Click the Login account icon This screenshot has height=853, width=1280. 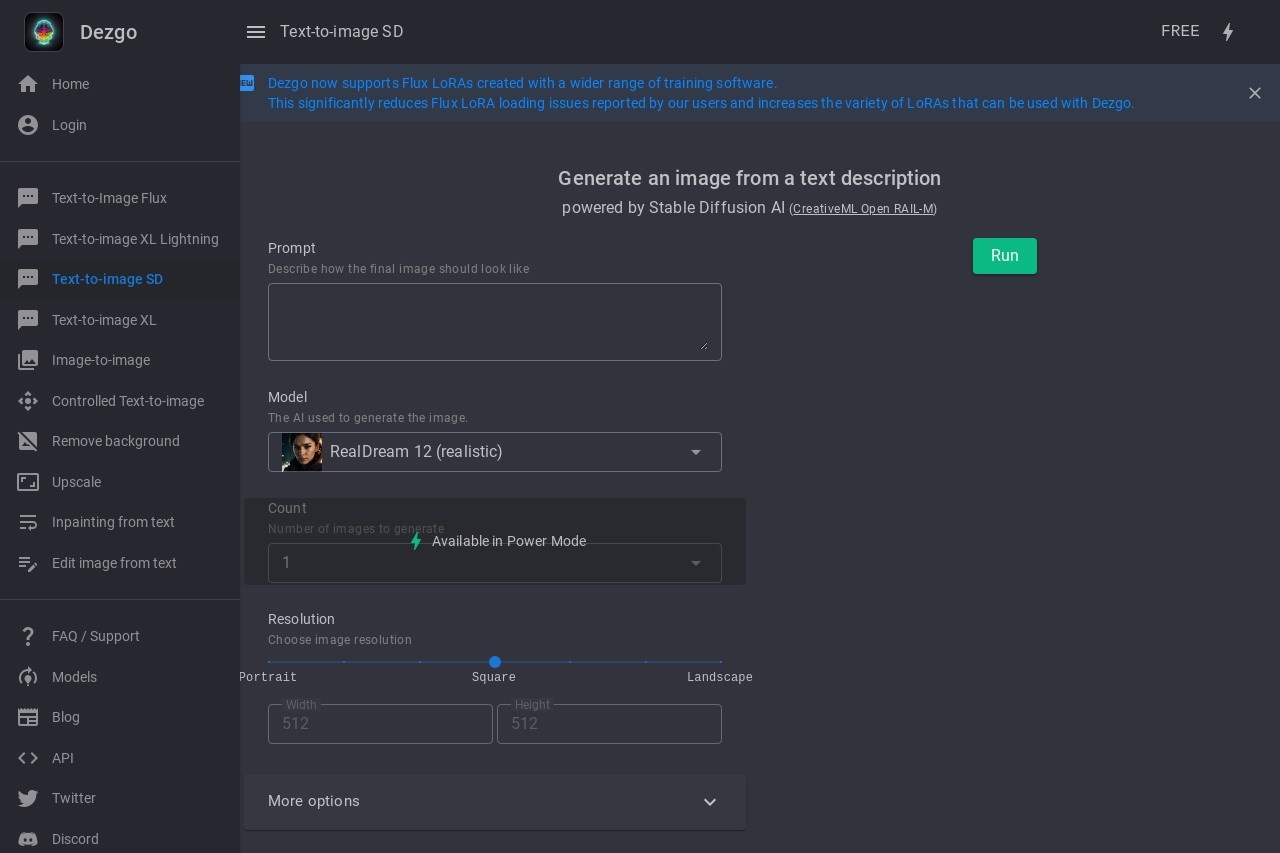coord(28,125)
